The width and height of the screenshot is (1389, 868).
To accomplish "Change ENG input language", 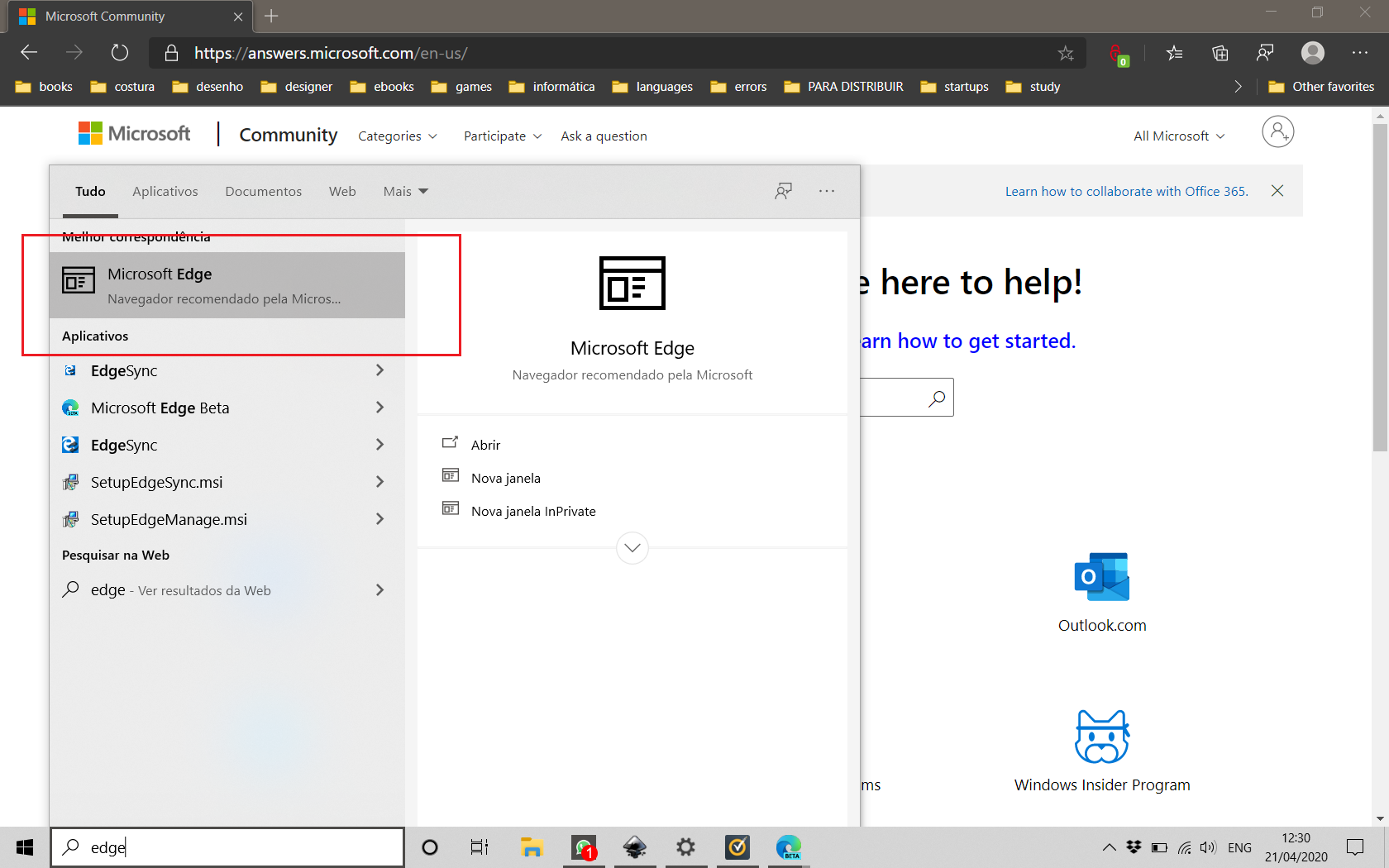I will [1239, 847].
